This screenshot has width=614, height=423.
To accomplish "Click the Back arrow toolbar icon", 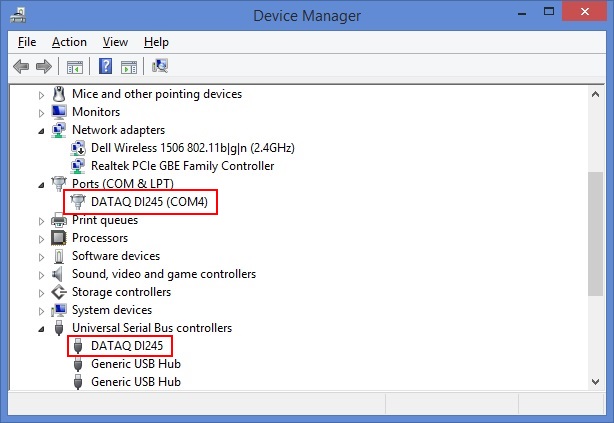I will pyautogui.click(x=21, y=66).
